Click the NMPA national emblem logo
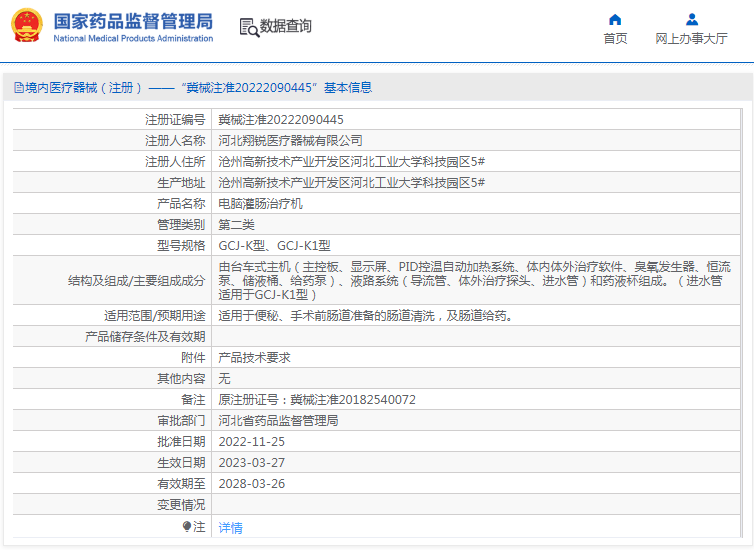The height and width of the screenshot is (550, 754). (26, 26)
